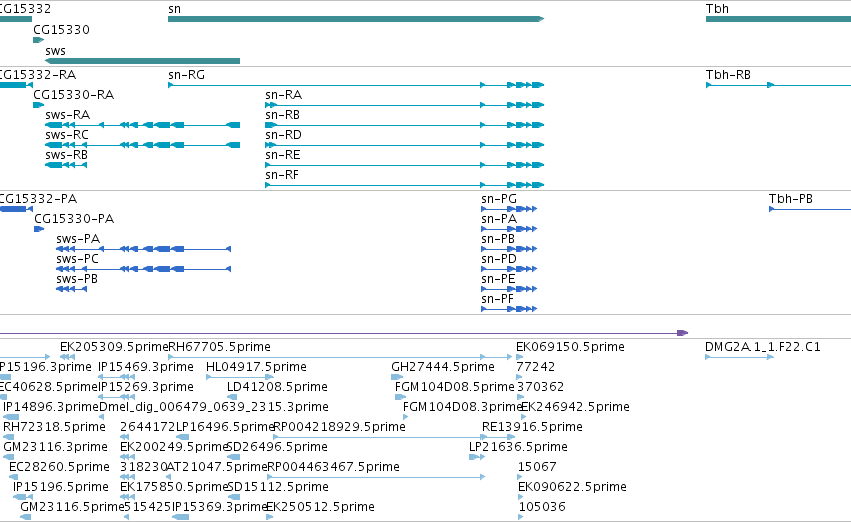851x522 pixels.
Task: Click the Tbh gene label
Action: tap(717, 9)
